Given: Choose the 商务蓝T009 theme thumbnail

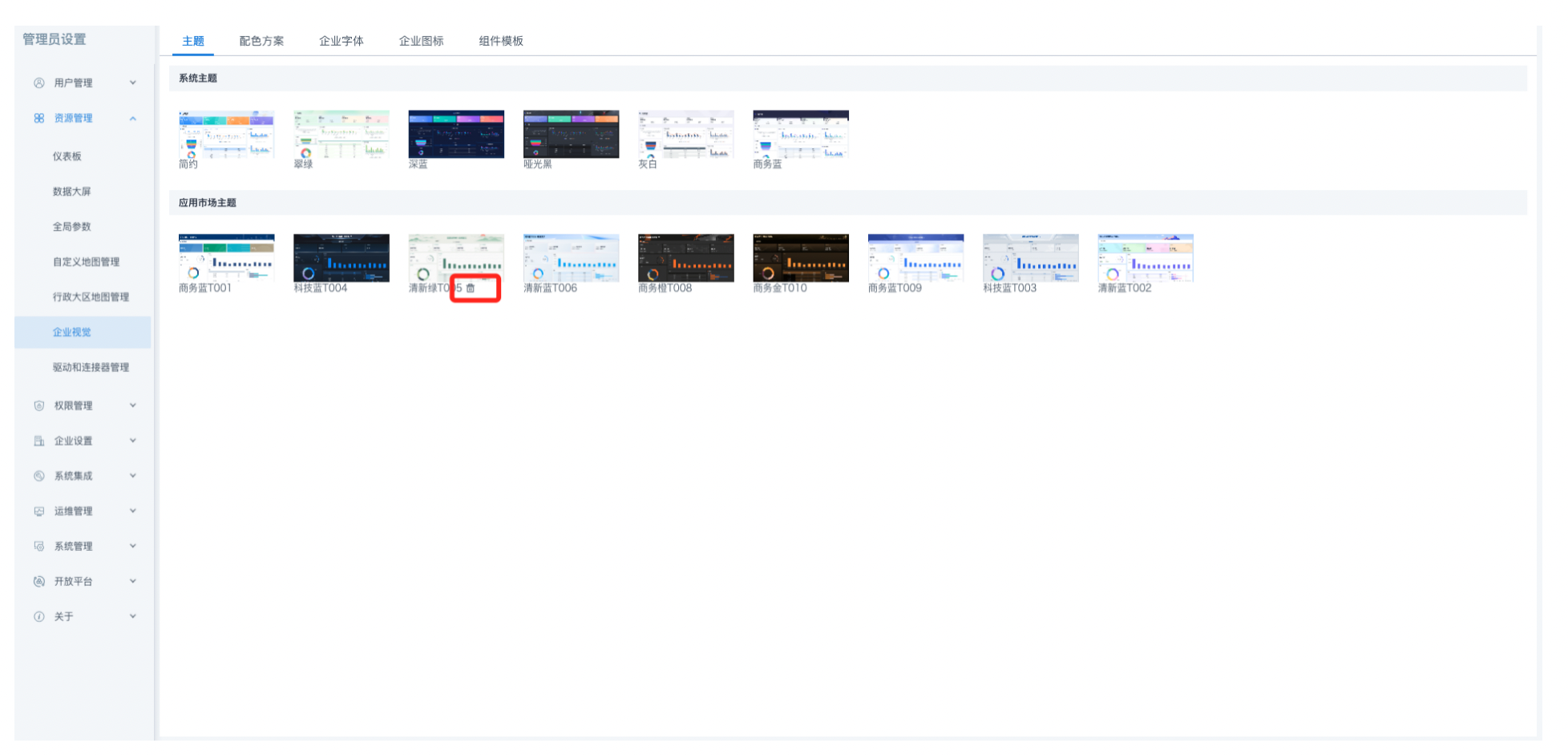Looking at the screenshot, I should point(915,258).
